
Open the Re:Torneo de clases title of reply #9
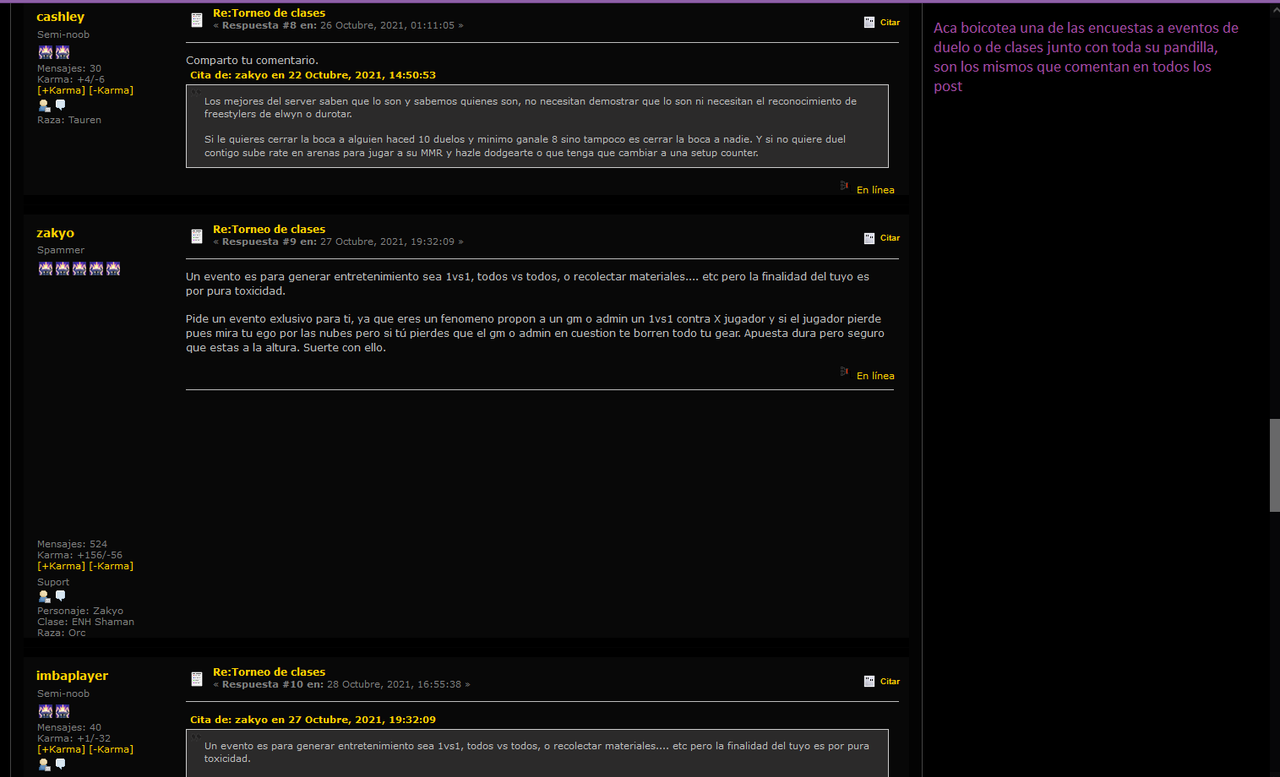[x=269, y=229]
